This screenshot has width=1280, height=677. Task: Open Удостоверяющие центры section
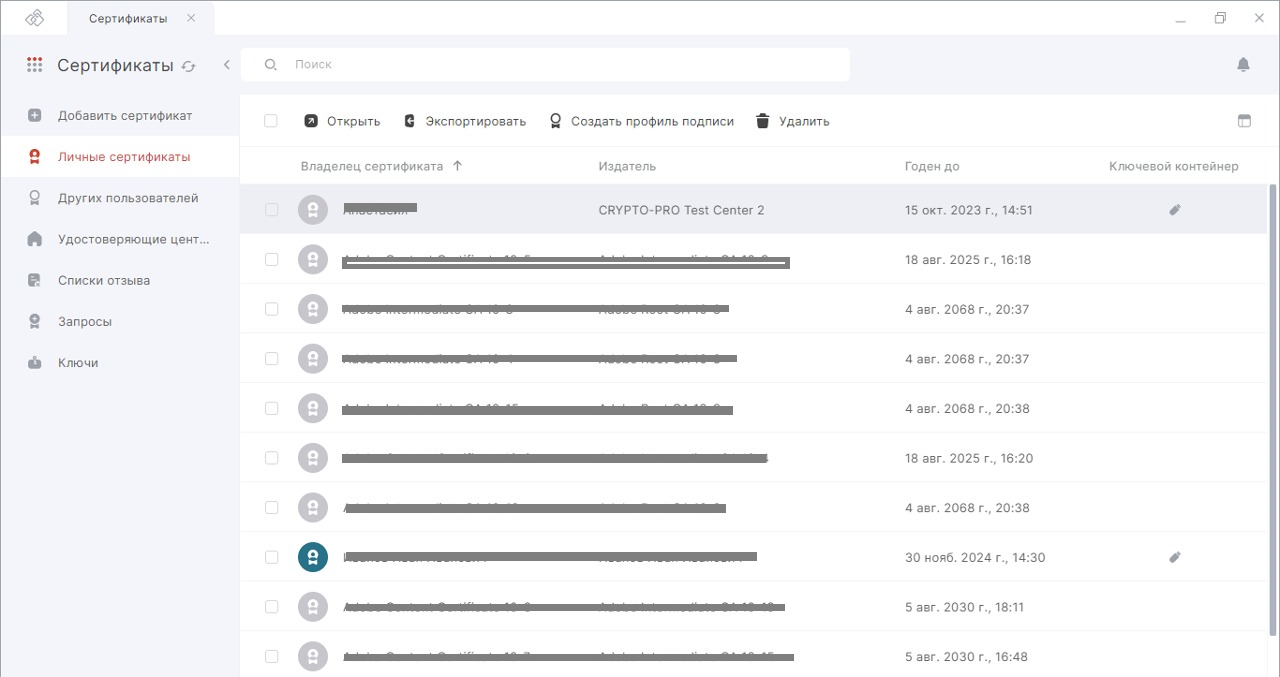tap(120, 239)
